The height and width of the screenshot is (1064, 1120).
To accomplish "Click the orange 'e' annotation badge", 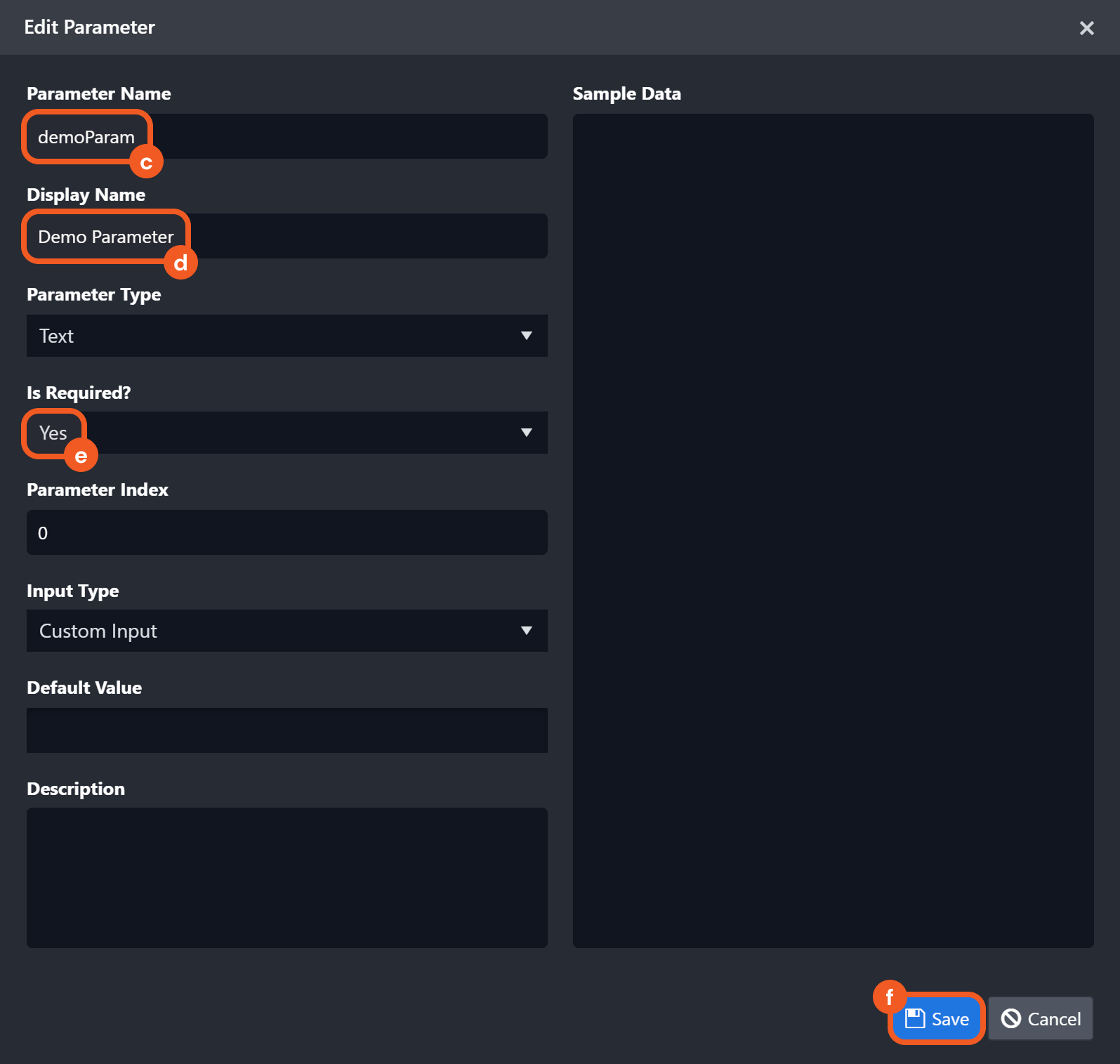I will tap(81, 457).
